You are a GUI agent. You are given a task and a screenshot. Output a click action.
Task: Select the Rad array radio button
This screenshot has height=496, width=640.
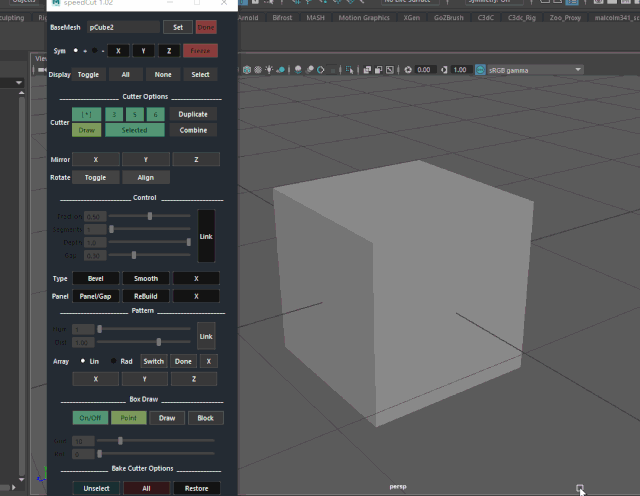pos(114,361)
